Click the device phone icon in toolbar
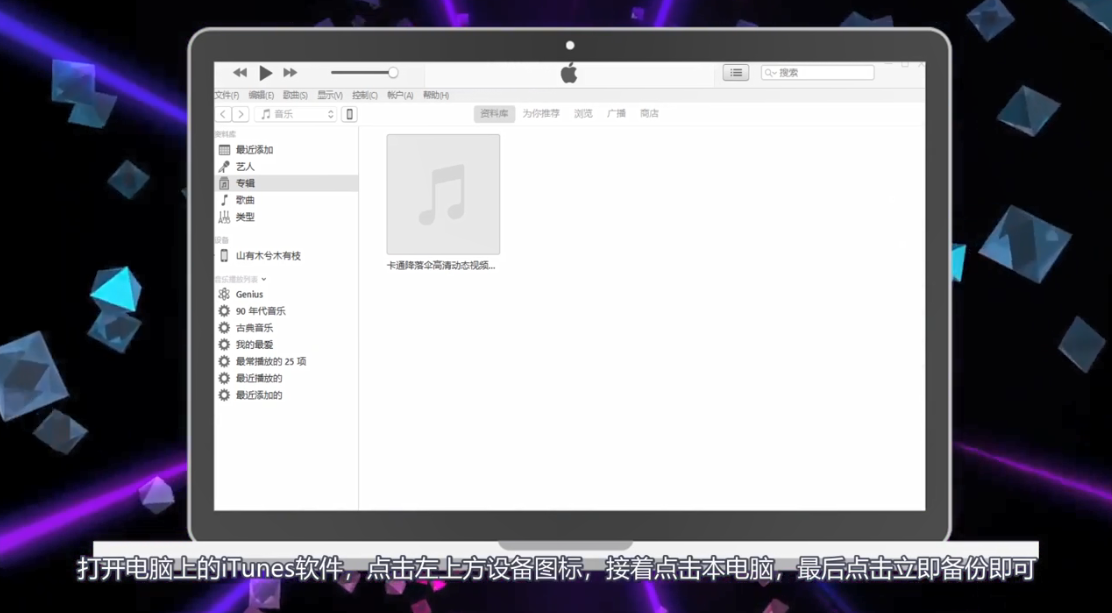1112x613 pixels. click(x=349, y=114)
